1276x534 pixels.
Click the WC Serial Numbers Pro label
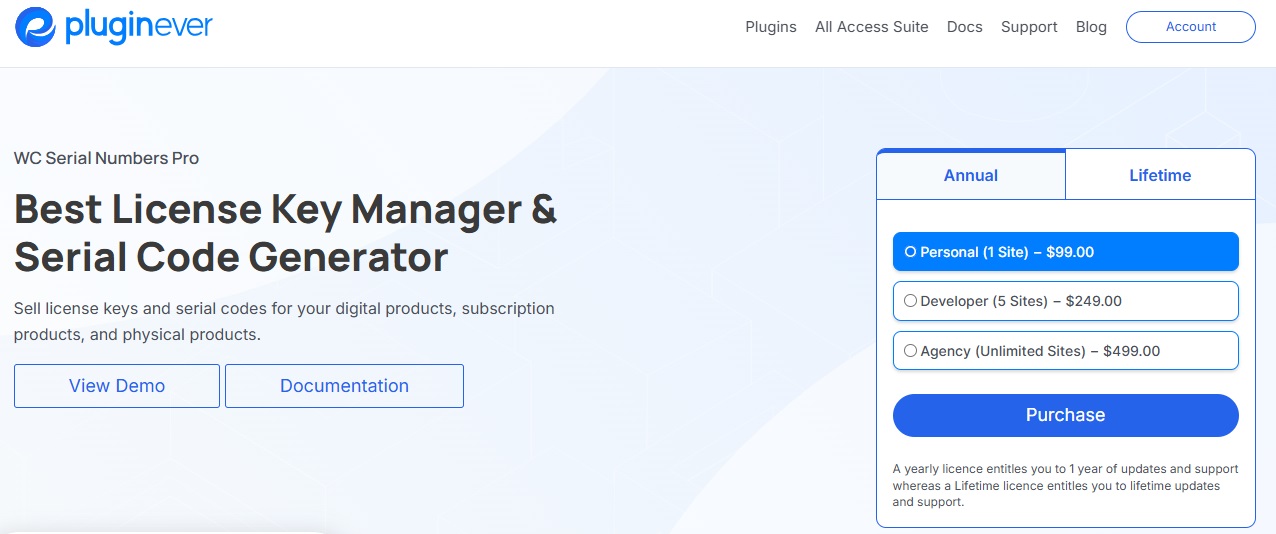106,158
